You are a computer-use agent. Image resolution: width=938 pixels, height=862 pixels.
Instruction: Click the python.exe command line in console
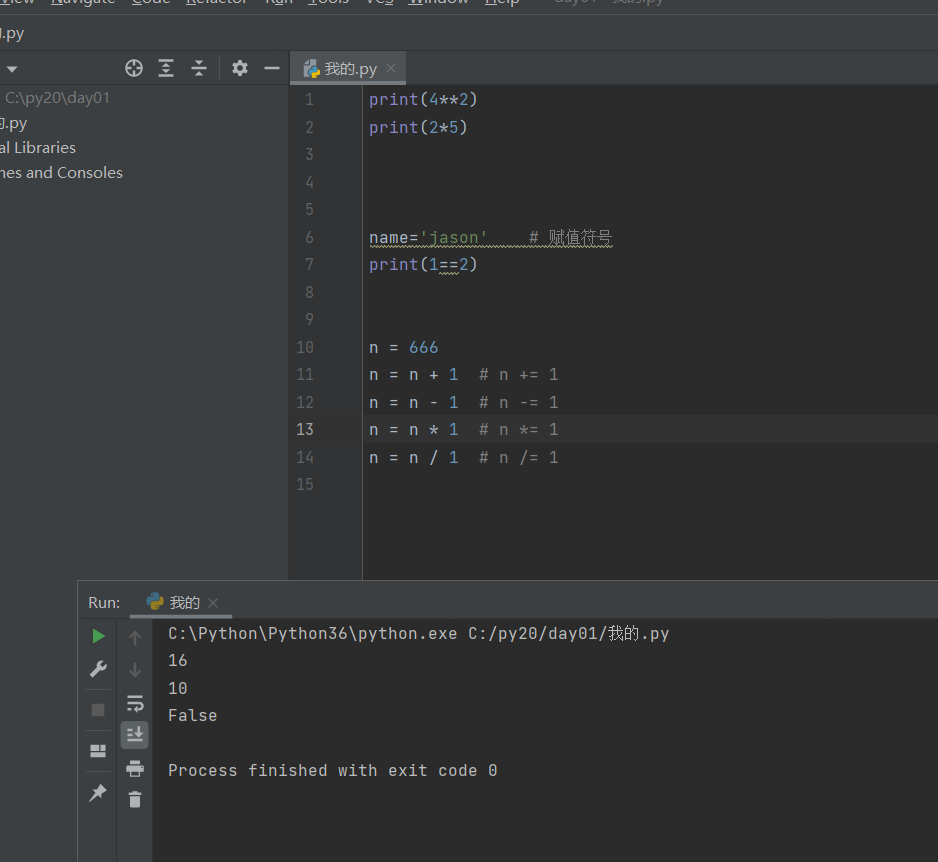click(x=419, y=633)
